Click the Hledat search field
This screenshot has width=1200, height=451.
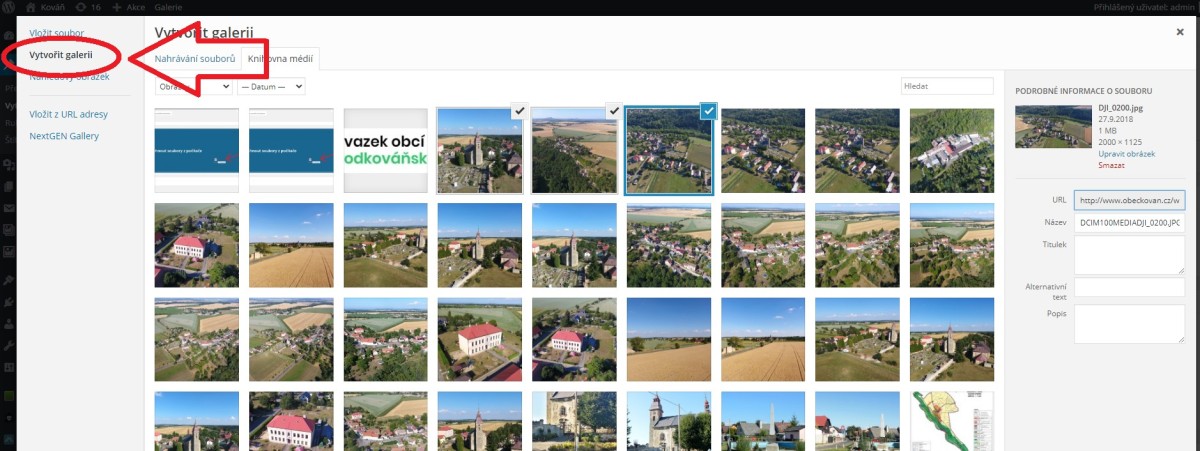[947, 87]
